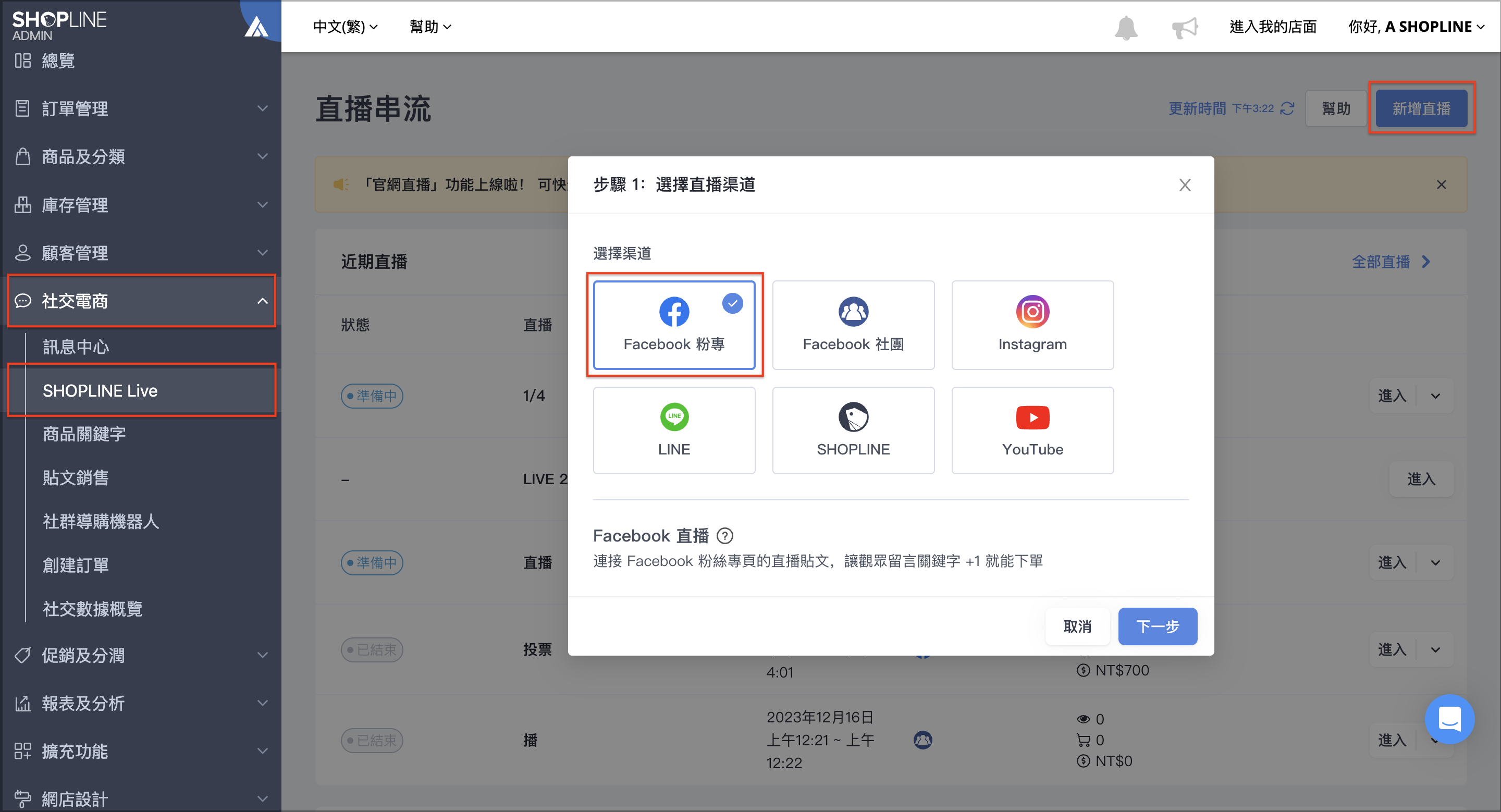Expand 顧客管理 menu
This screenshot has width=1501, height=812.
[141, 253]
